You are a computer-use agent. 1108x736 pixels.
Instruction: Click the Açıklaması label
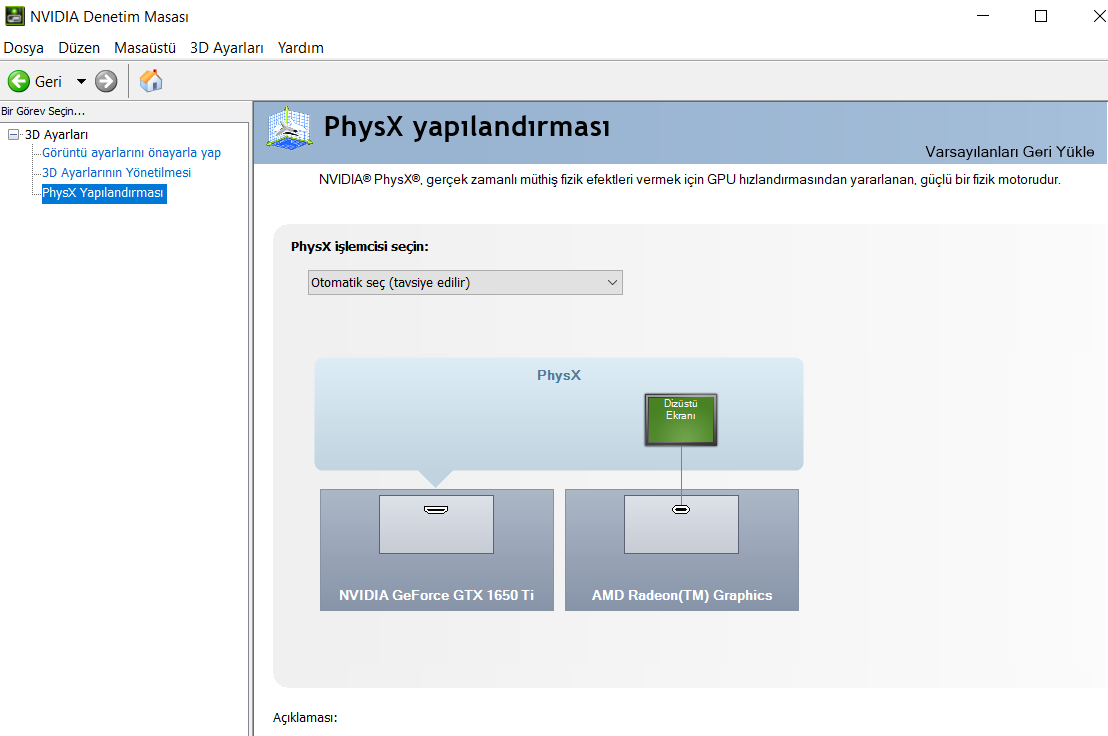point(305,718)
